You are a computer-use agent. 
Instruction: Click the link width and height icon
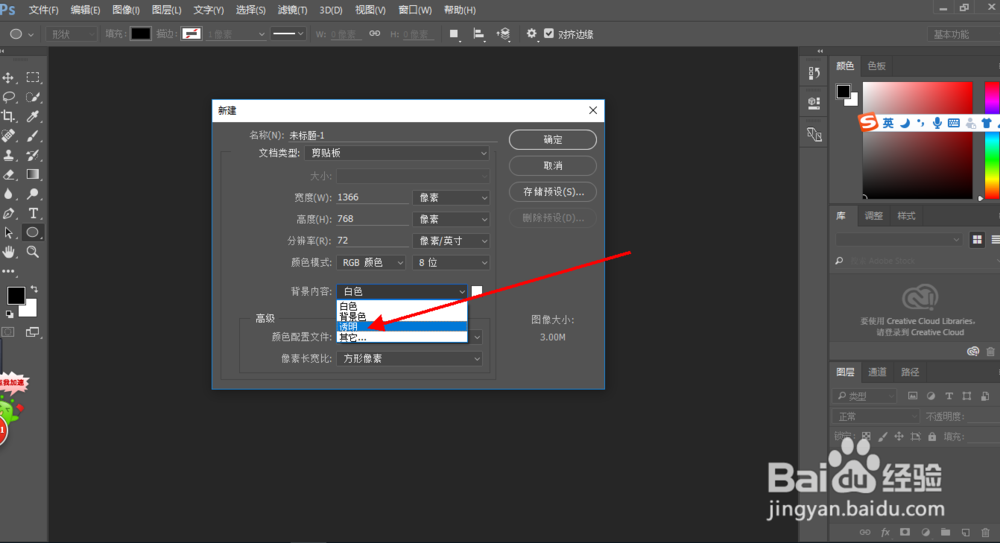click(374, 34)
